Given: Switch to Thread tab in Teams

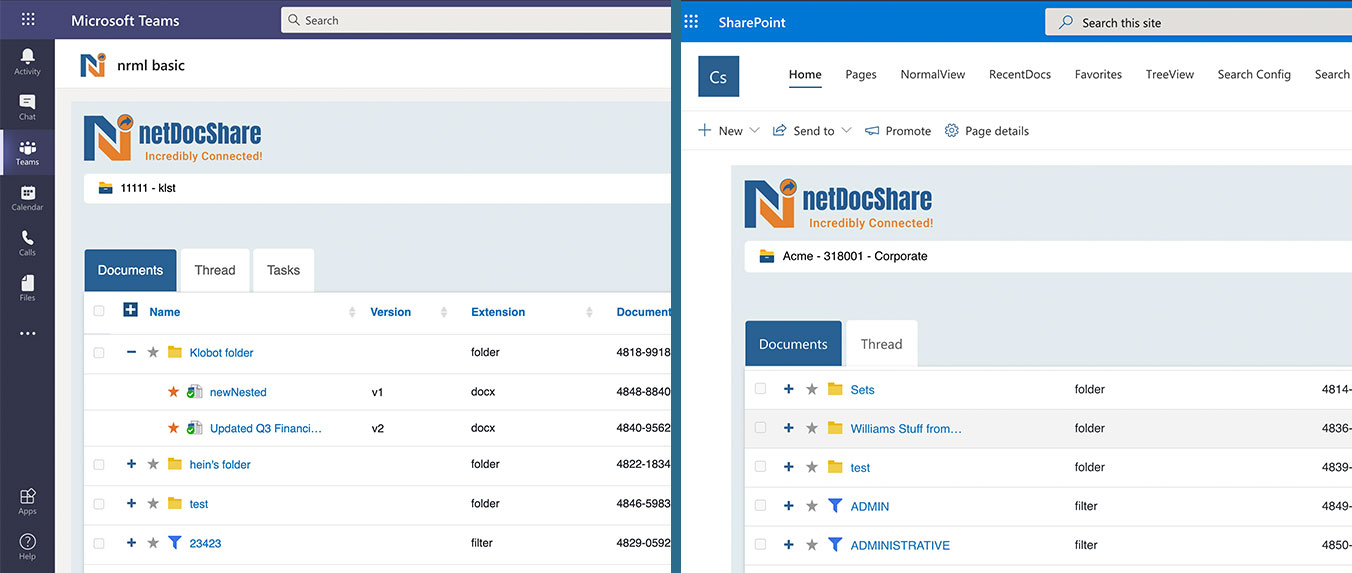Looking at the screenshot, I should [x=215, y=270].
